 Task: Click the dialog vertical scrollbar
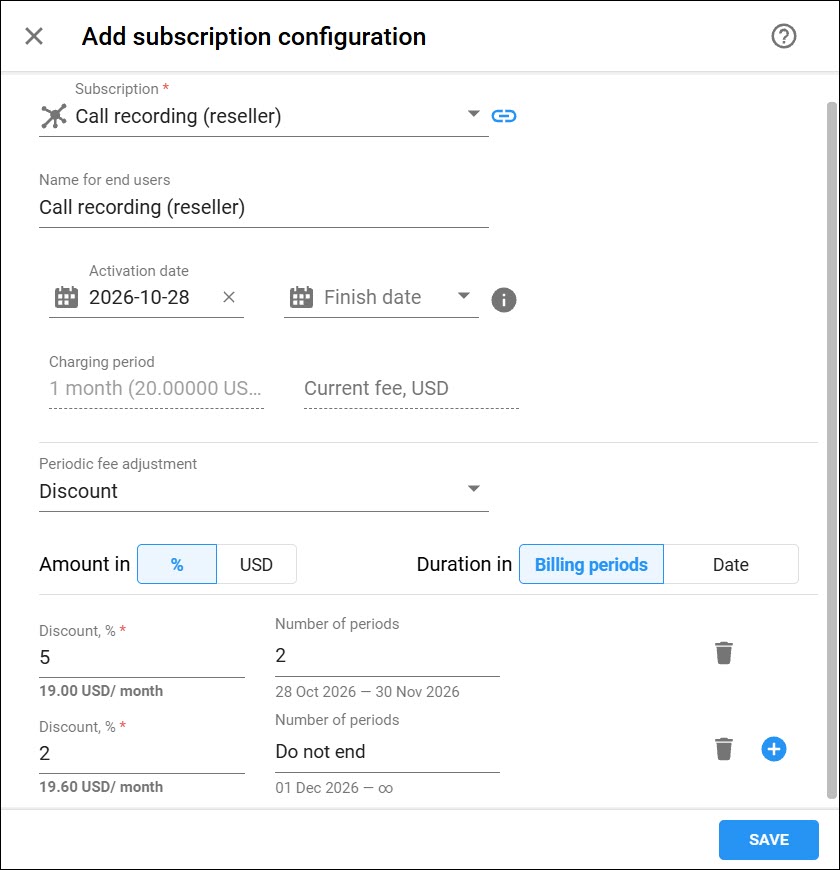pos(831,449)
